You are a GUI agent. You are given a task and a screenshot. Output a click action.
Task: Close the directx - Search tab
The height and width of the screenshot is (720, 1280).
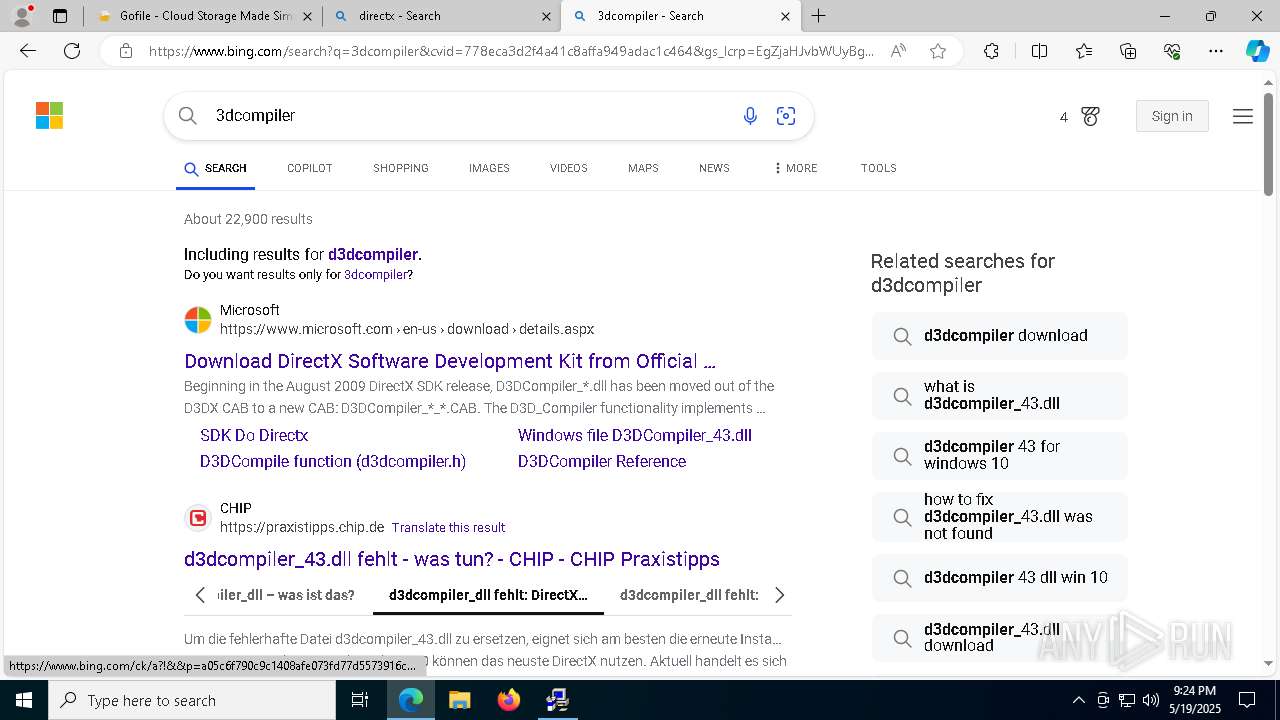pos(546,16)
